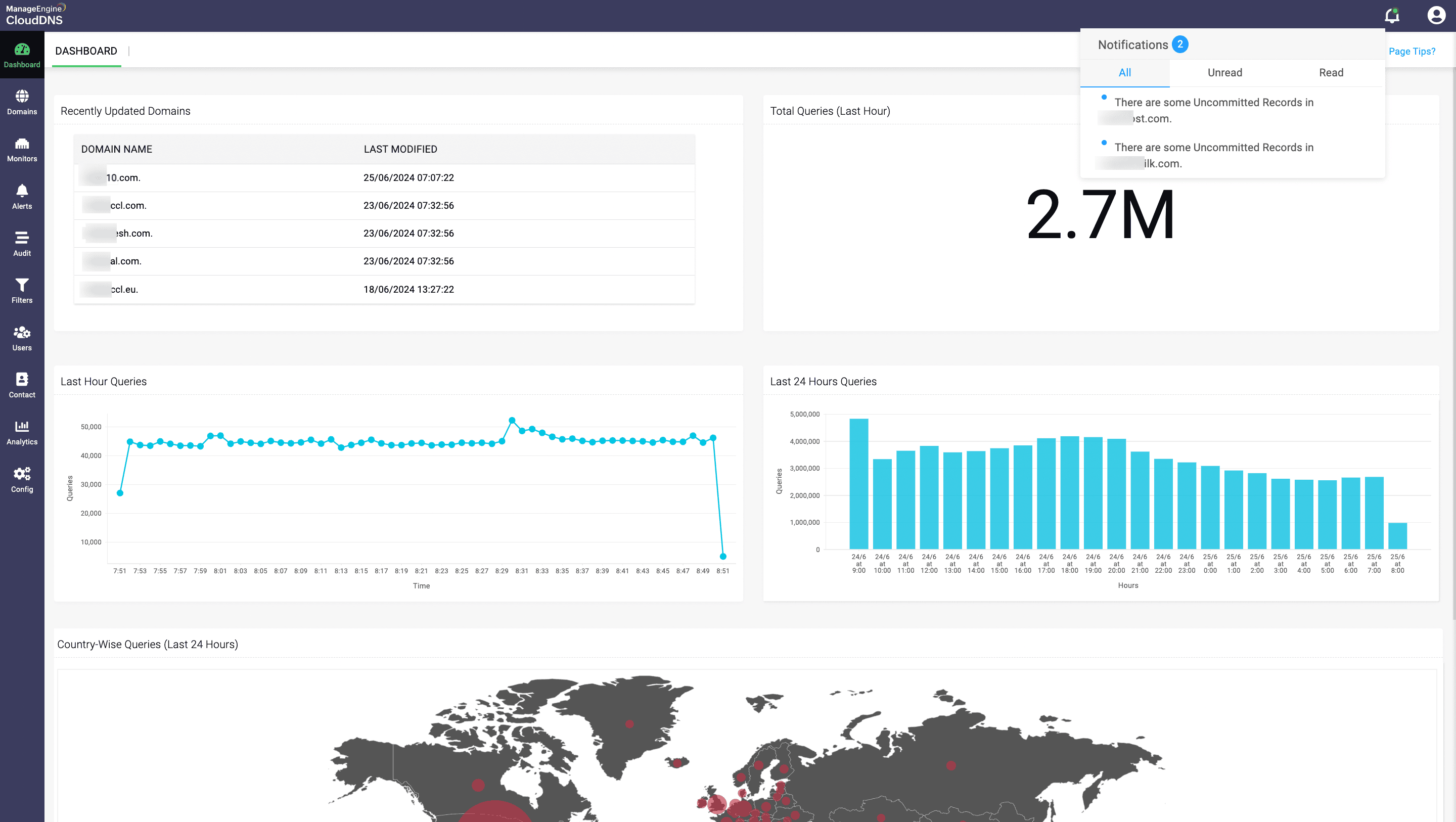The width and height of the screenshot is (1456, 822).
Task: Switch to the Unread notifications tab
Action: click(x=1224, y=72)
